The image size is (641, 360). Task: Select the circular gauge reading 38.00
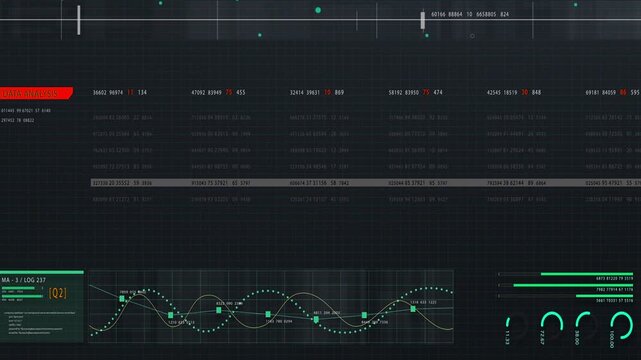(587, 326)
